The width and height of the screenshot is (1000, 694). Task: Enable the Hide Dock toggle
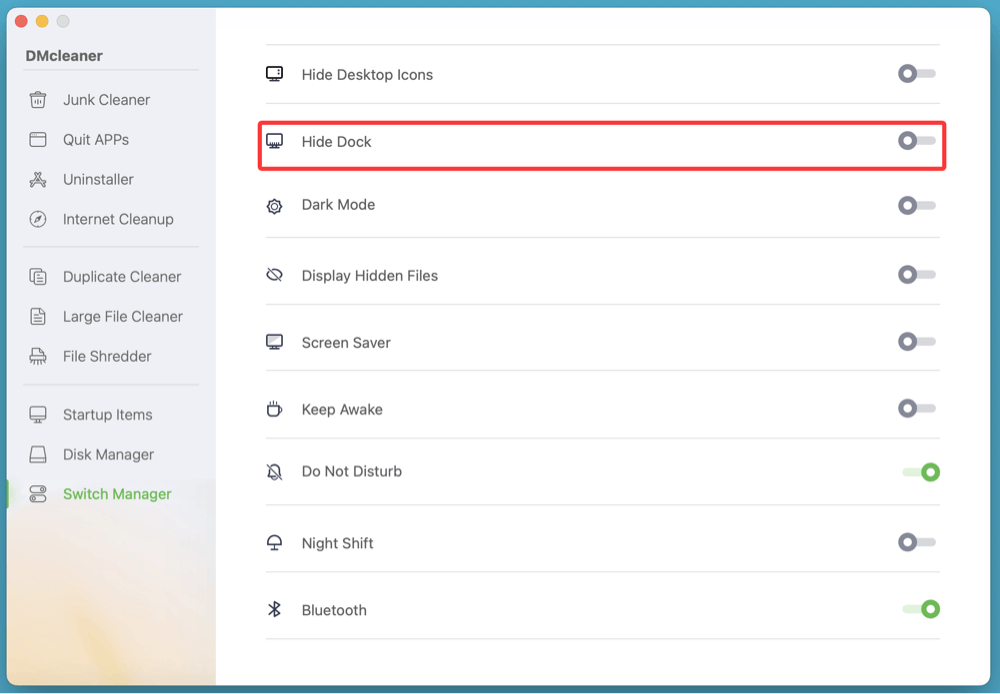[x=916, y=141]
